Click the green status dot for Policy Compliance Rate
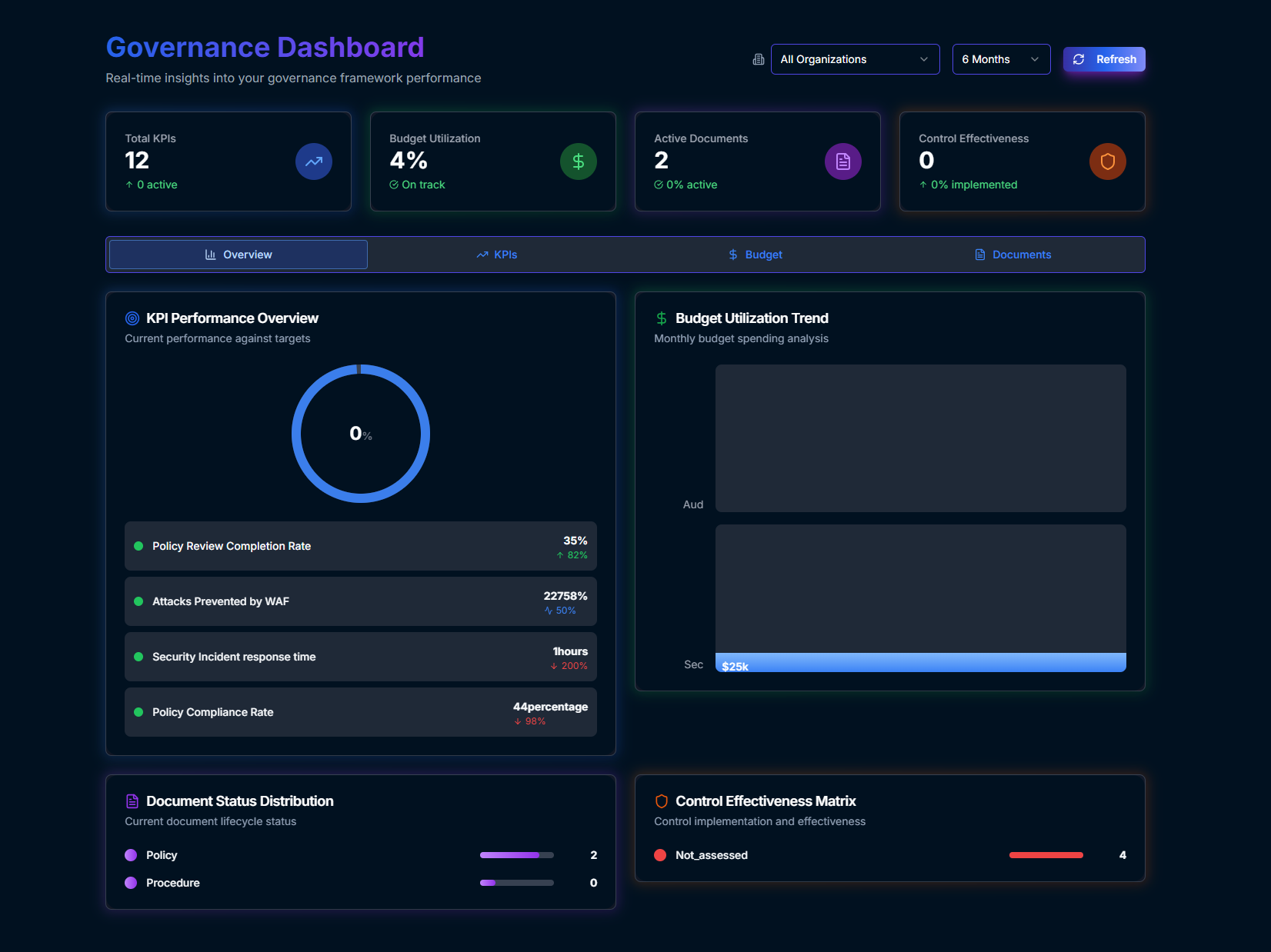 point(138,712)
